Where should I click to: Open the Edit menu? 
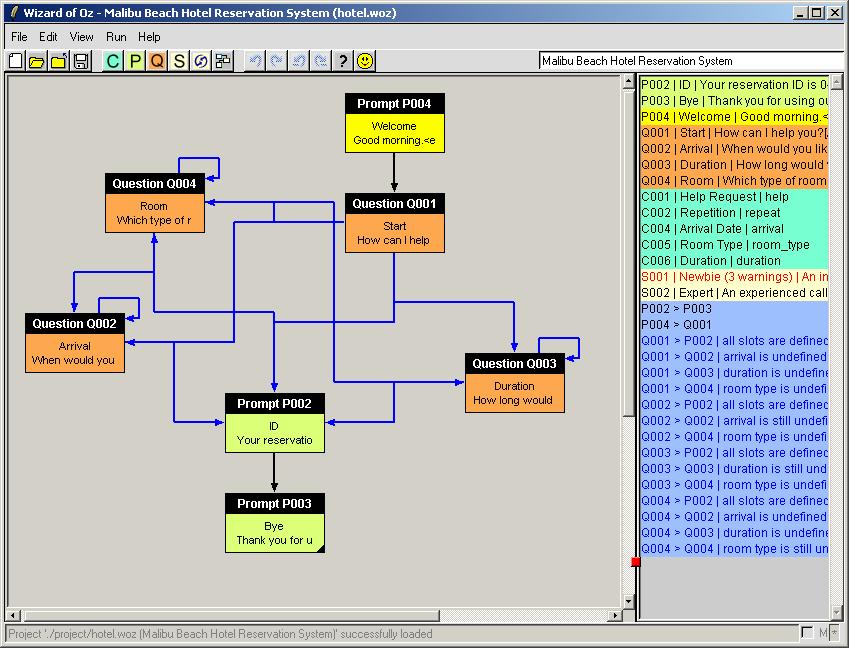tap(48, 37)
